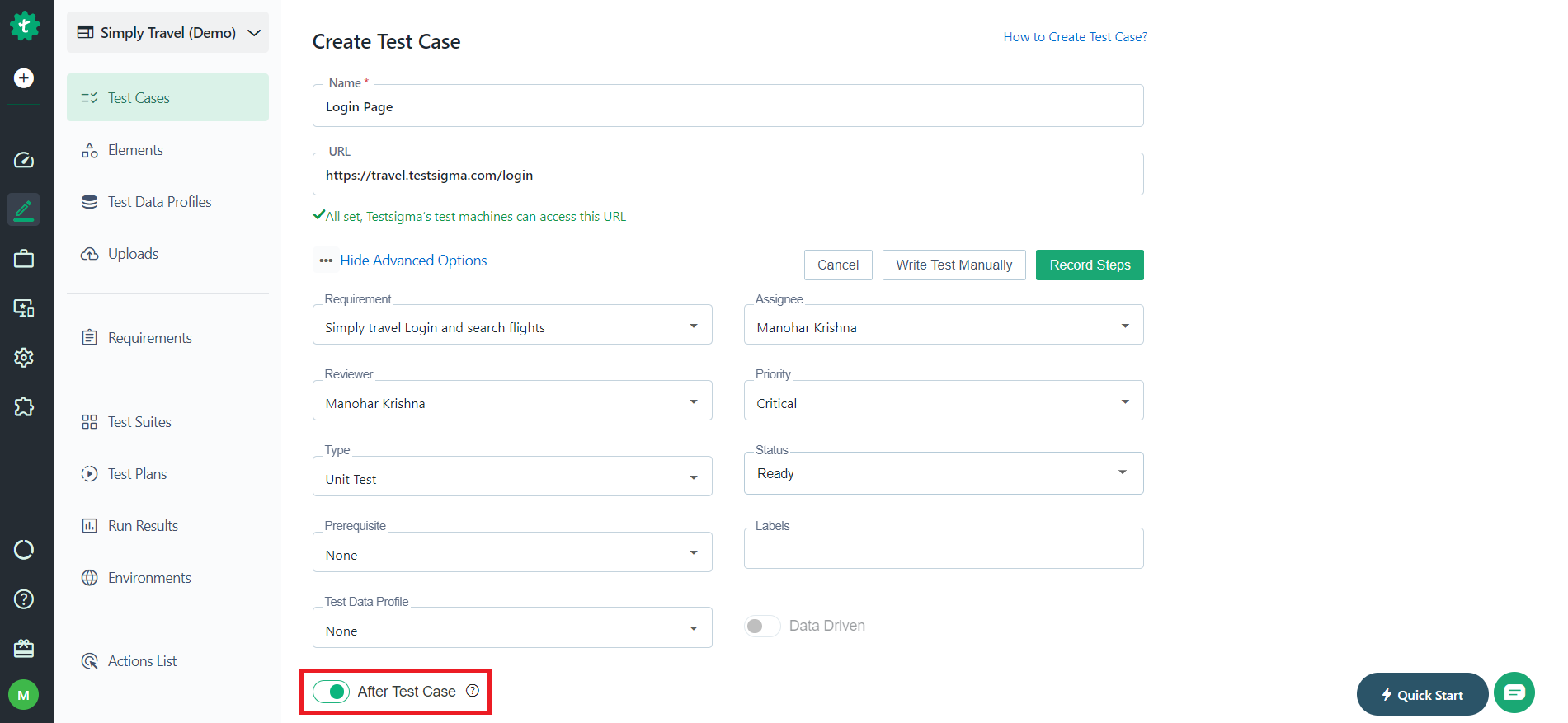
Task: Open the Requirement dropdown
Action: pos(512,325)
